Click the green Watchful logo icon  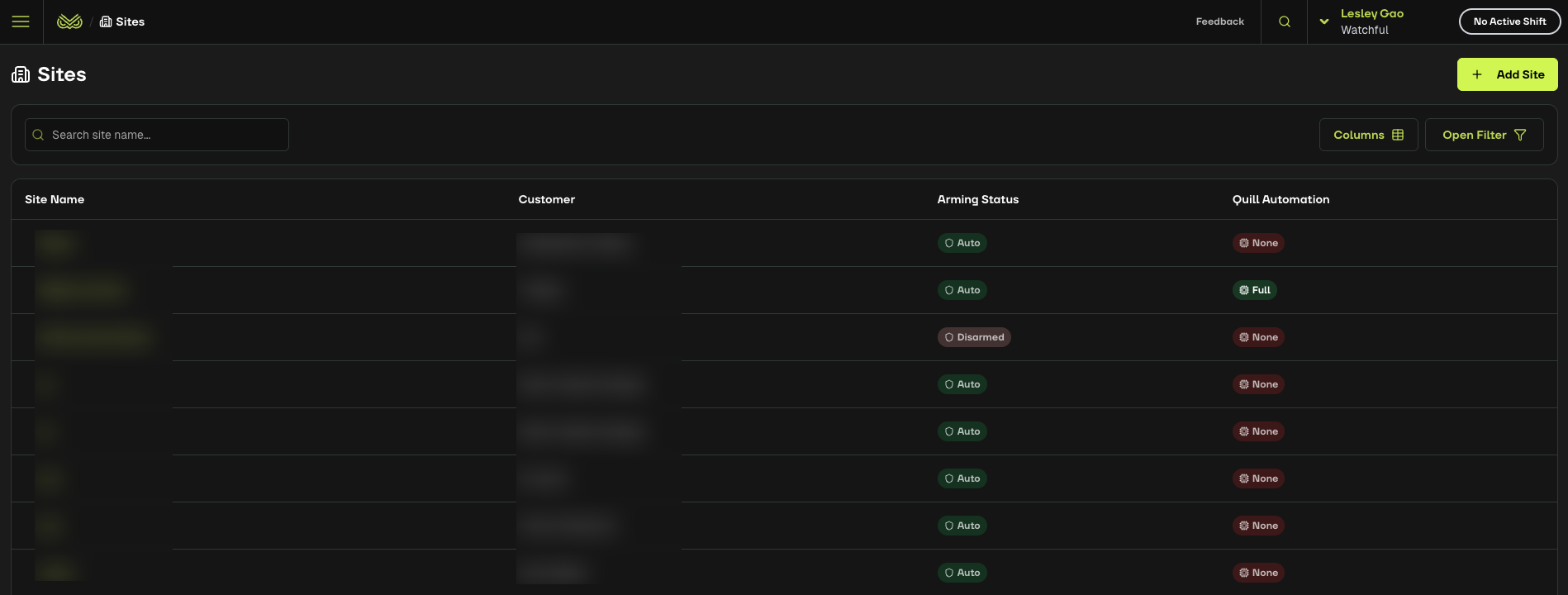[69, 21]
